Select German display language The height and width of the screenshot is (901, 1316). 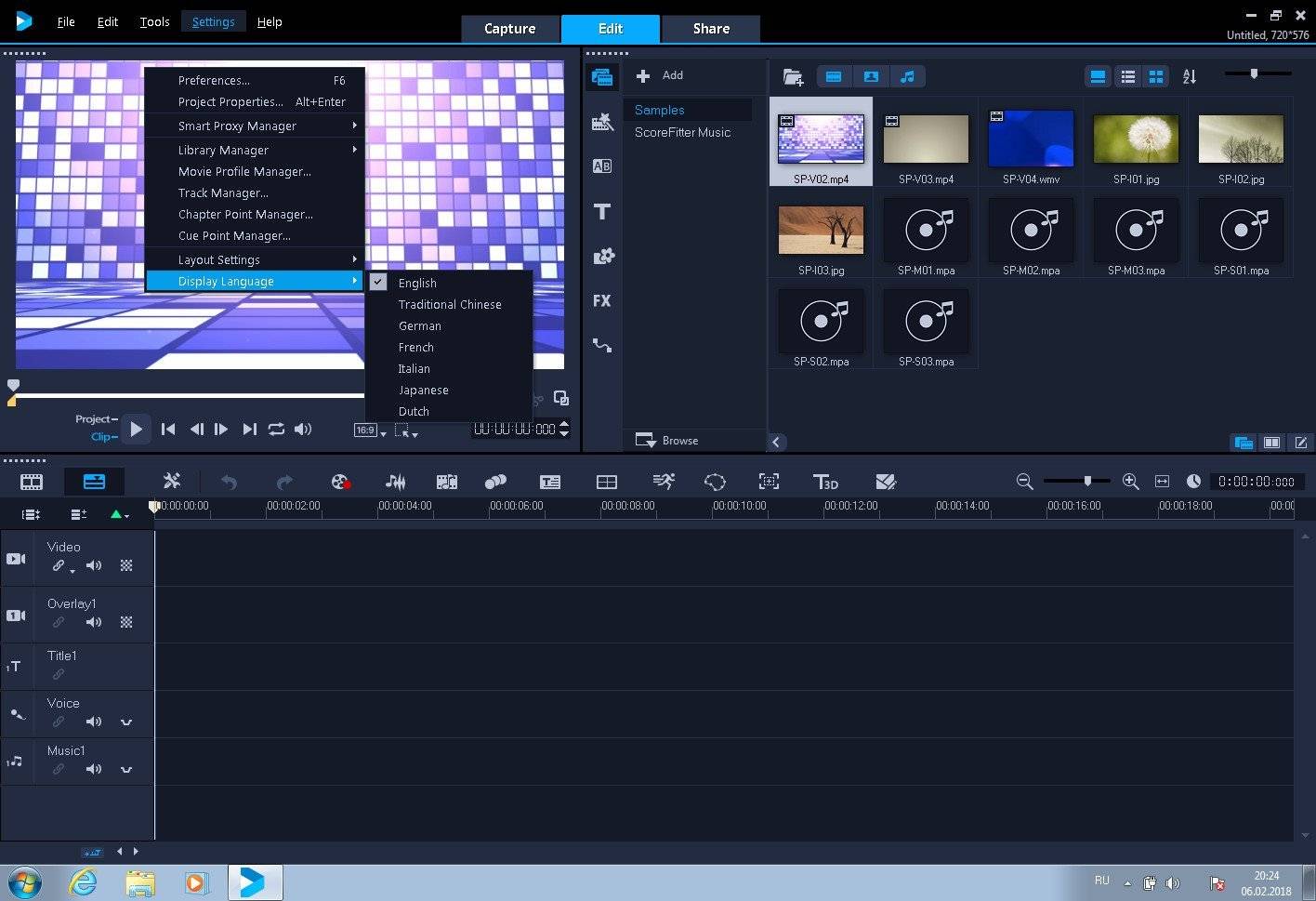coord(420,326)
